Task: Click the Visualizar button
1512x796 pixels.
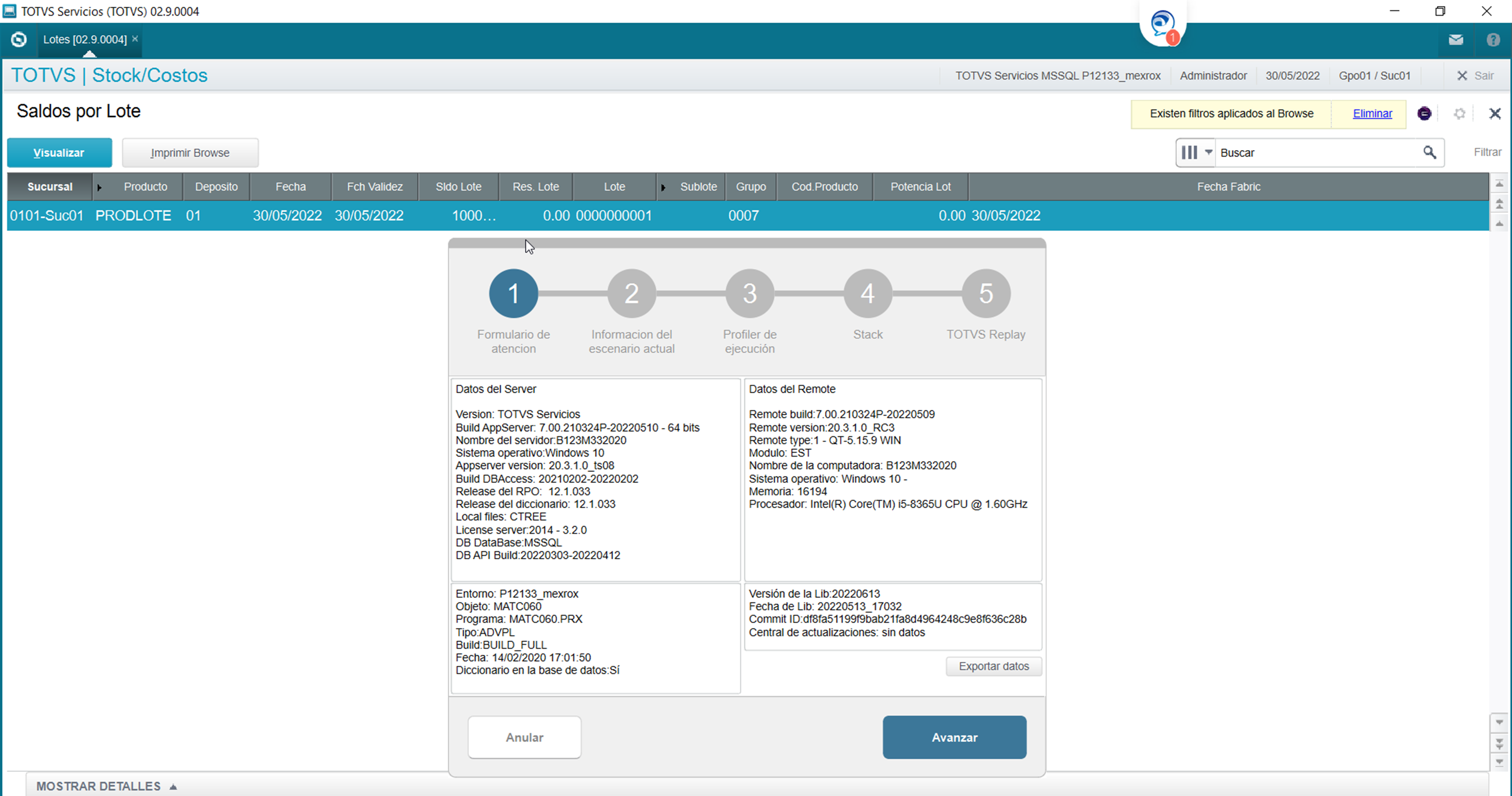Action: [x=59, y=153]
